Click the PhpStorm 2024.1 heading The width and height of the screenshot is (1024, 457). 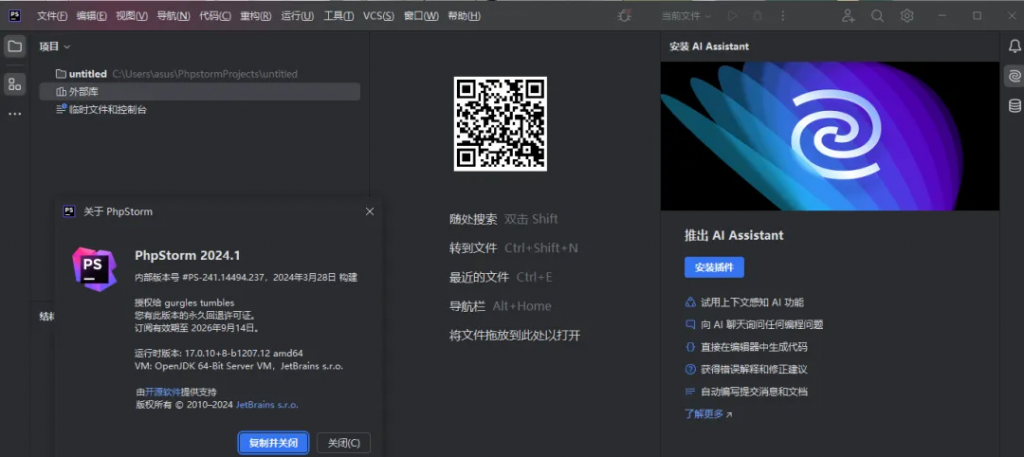coord(187,255)
